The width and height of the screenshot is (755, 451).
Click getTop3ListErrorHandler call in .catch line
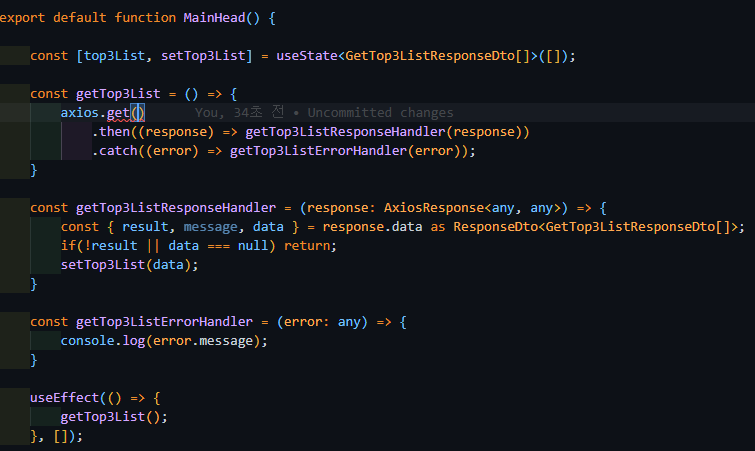[318, 151]
